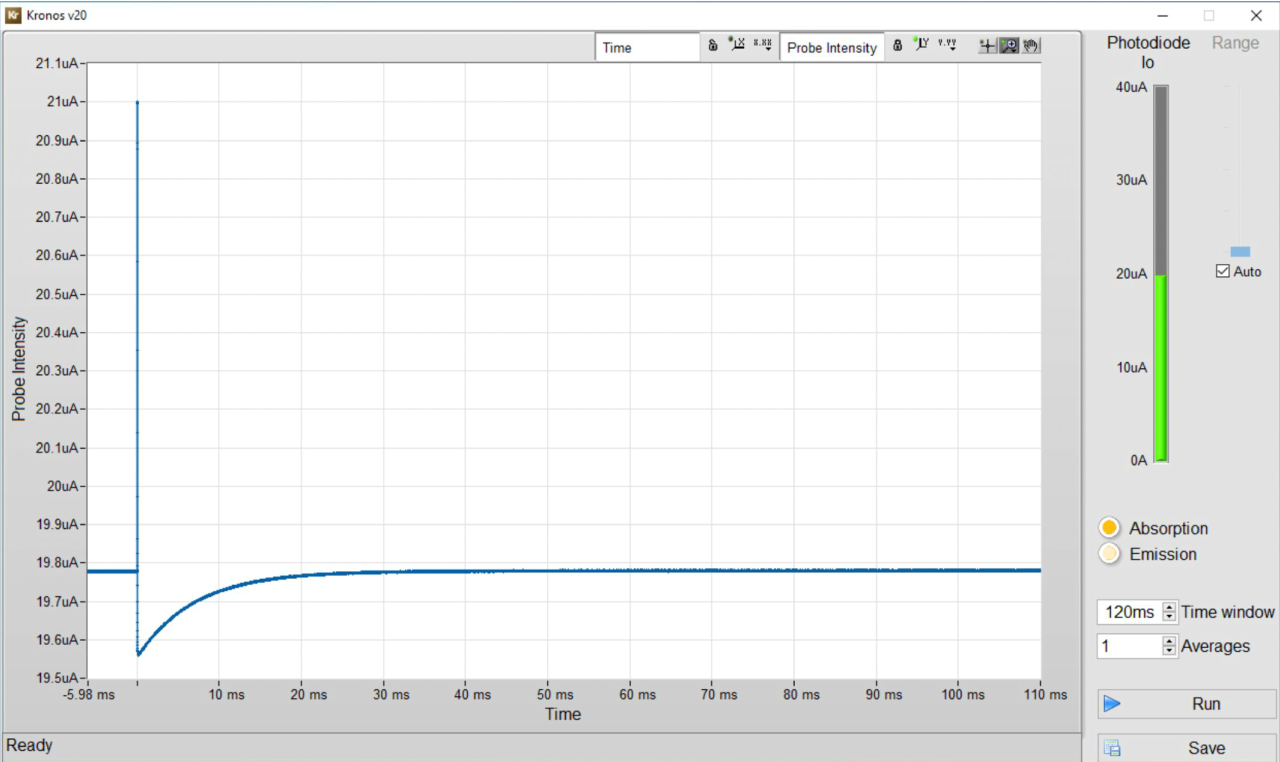The width and height of the screenshot is (1280, 762).
Task: Open the Y-axis number format menu
Action: [x=947, y=45]
